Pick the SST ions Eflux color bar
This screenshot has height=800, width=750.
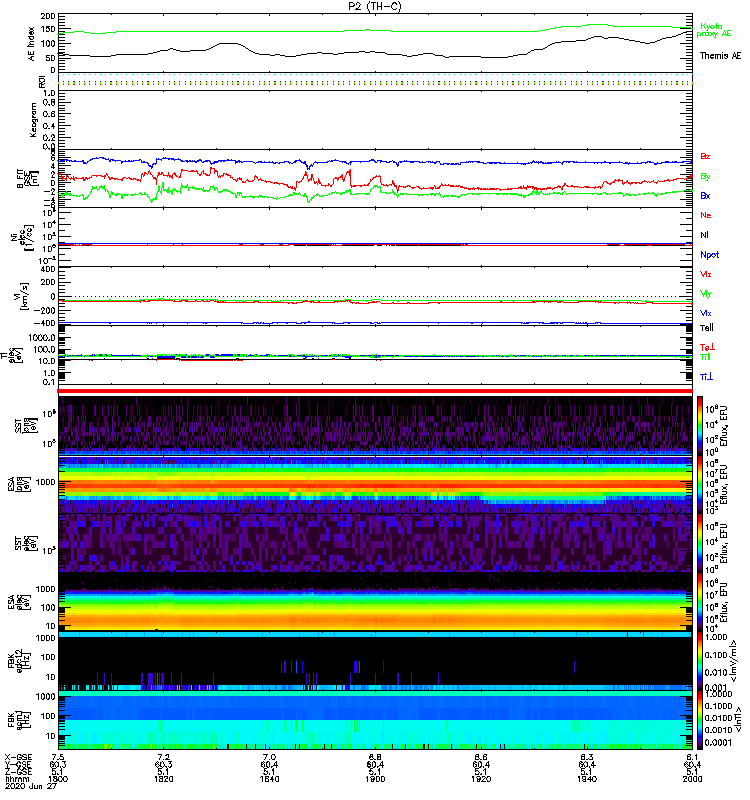click(700, 426)
